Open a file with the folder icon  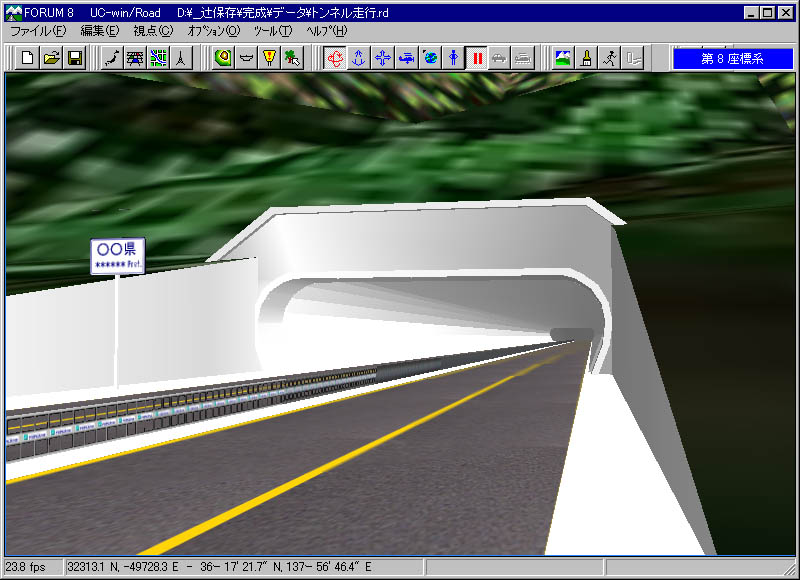click(51, 58)
